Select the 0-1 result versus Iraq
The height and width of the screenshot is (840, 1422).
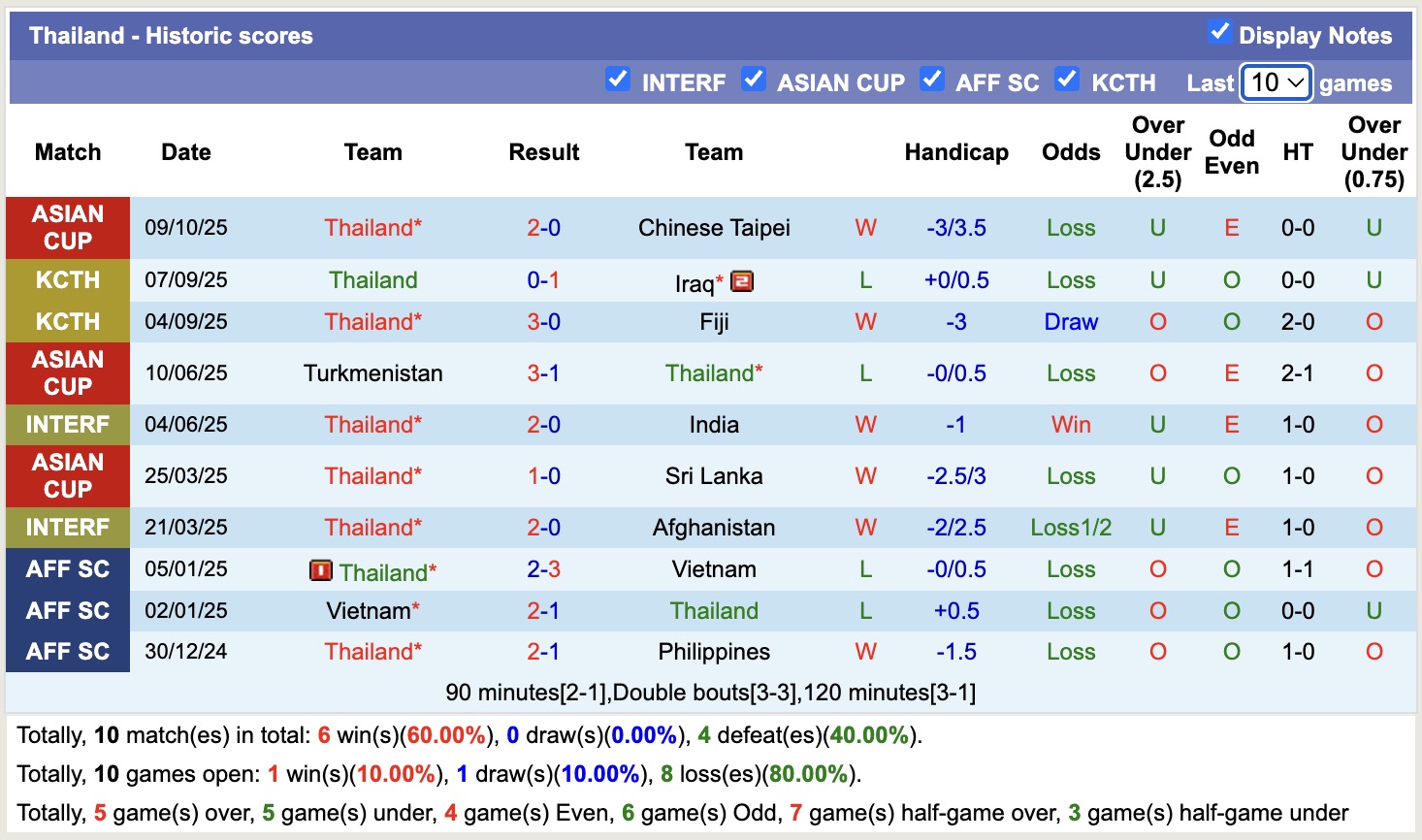543,280
